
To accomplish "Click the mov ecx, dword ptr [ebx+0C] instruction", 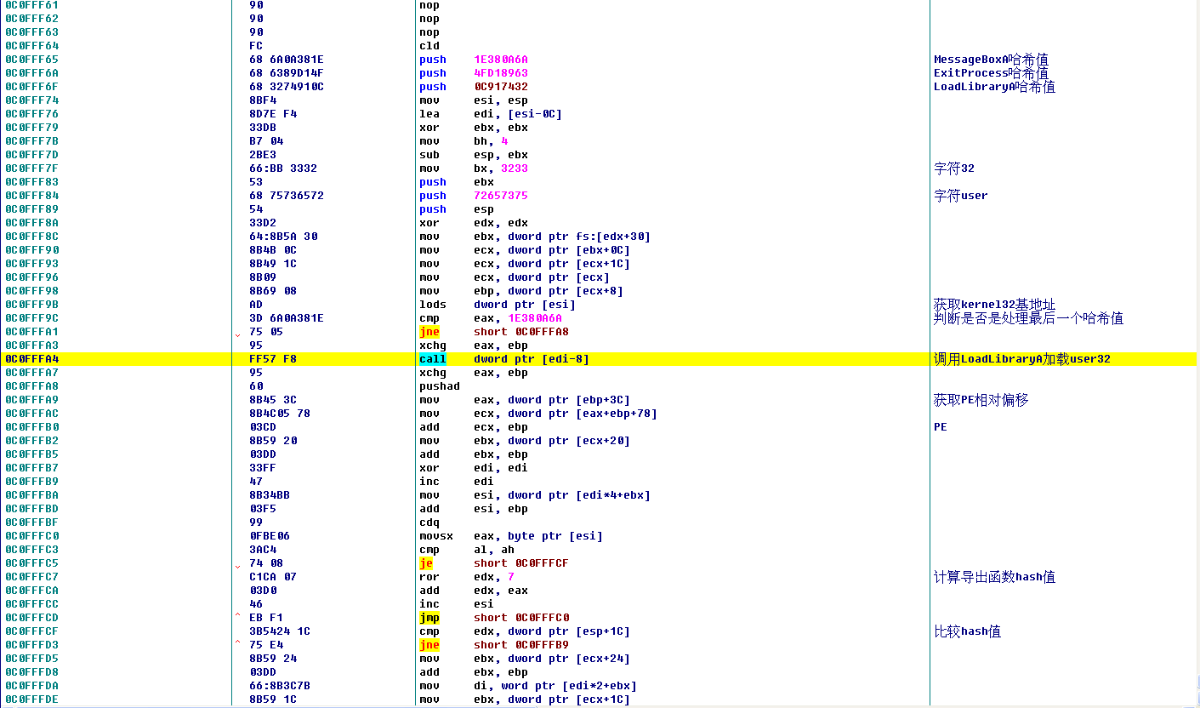I will click(x=525, y=250).
